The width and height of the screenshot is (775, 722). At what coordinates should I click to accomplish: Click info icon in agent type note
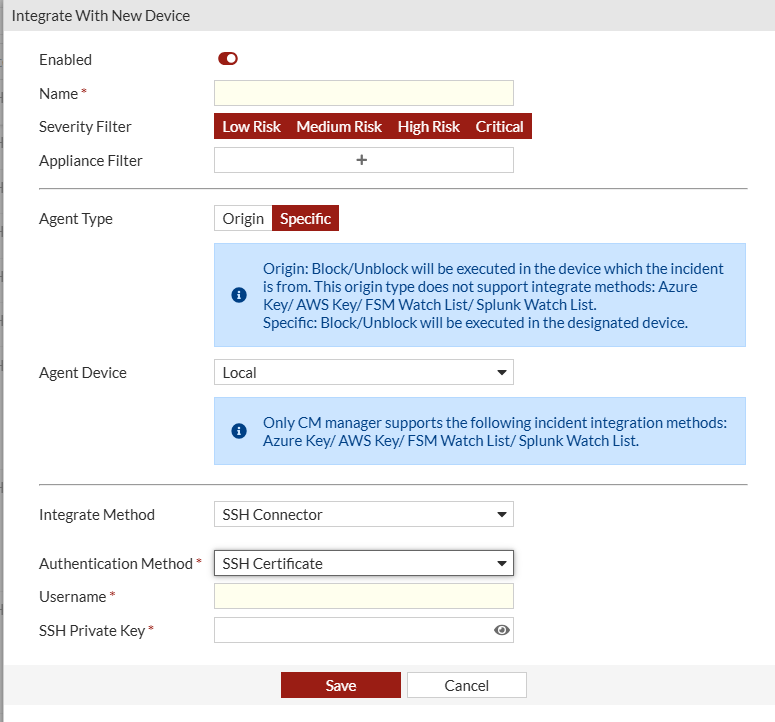[x=239, y=295]
